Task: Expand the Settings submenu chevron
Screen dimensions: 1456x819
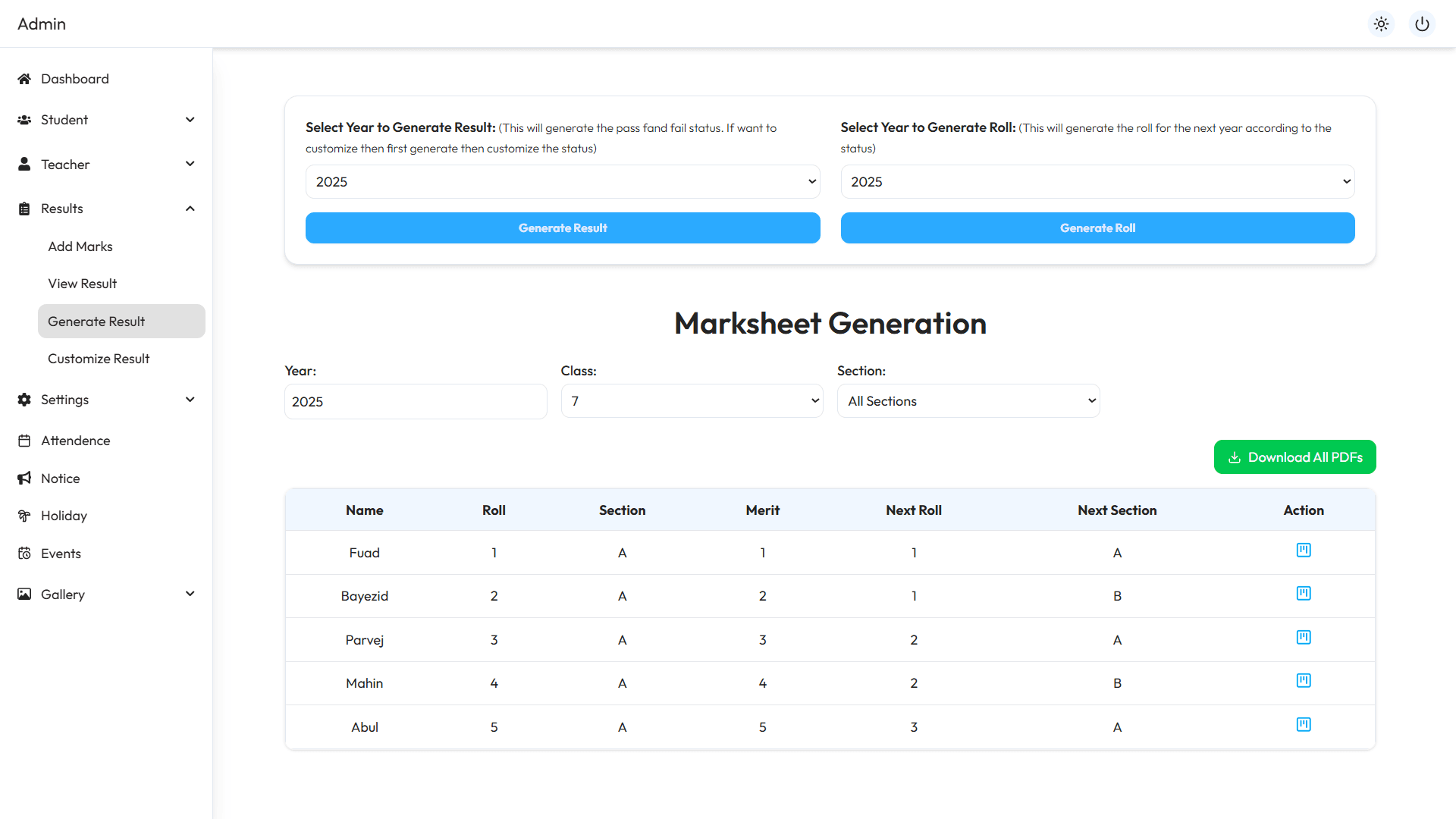Action: [190, 400]
